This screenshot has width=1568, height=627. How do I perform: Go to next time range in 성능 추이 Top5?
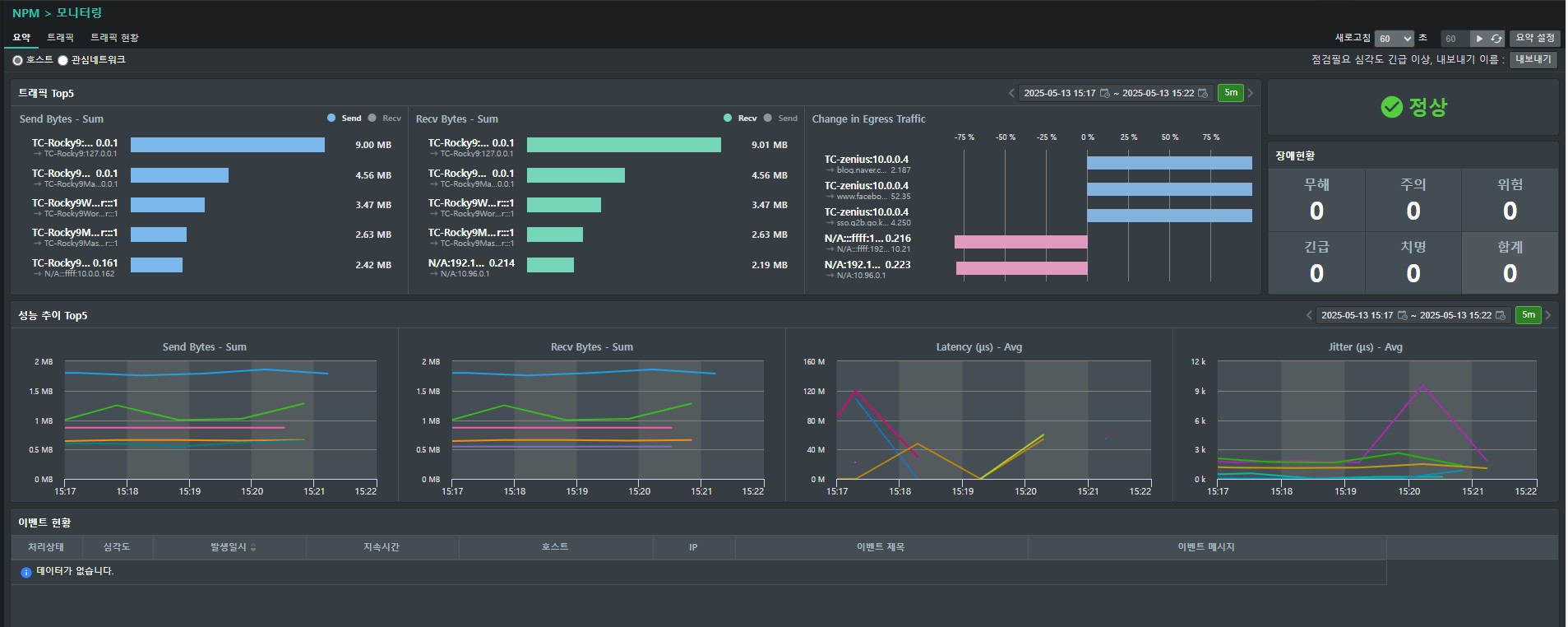point(1548,315)
